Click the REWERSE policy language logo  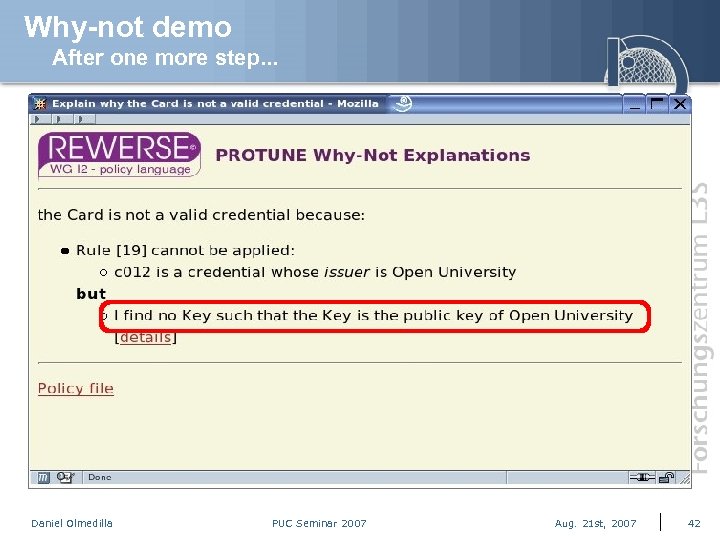pyautogui.click(x=119, y=155)
